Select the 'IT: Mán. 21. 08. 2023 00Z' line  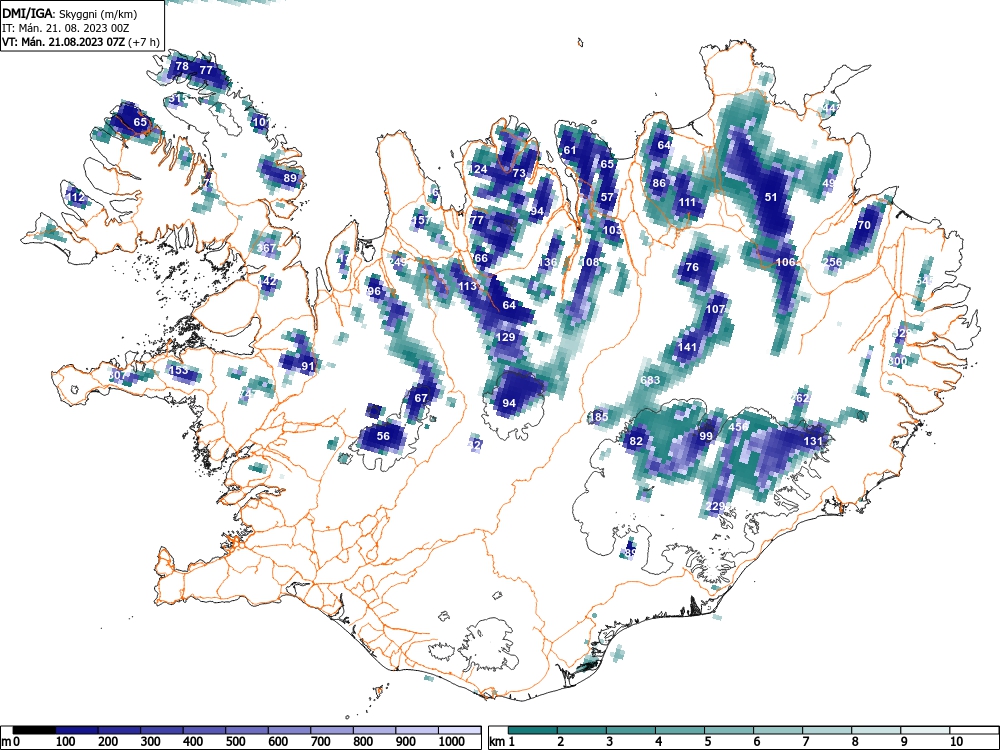pos(66,28)
